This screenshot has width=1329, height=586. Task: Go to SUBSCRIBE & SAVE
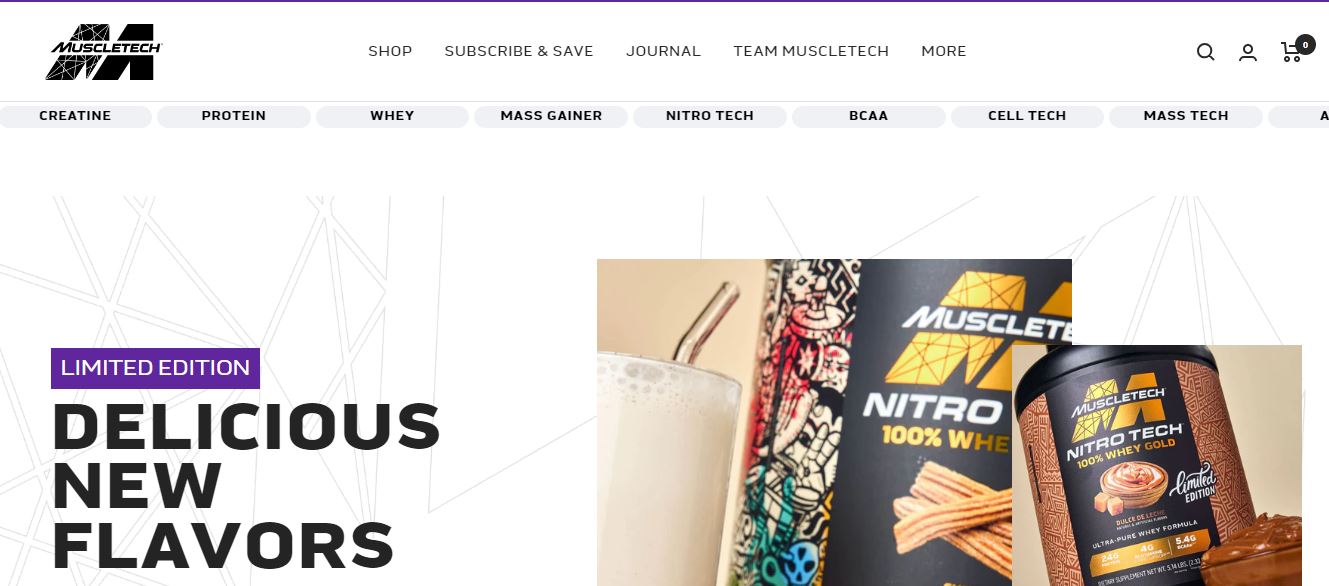coord(519,51)
